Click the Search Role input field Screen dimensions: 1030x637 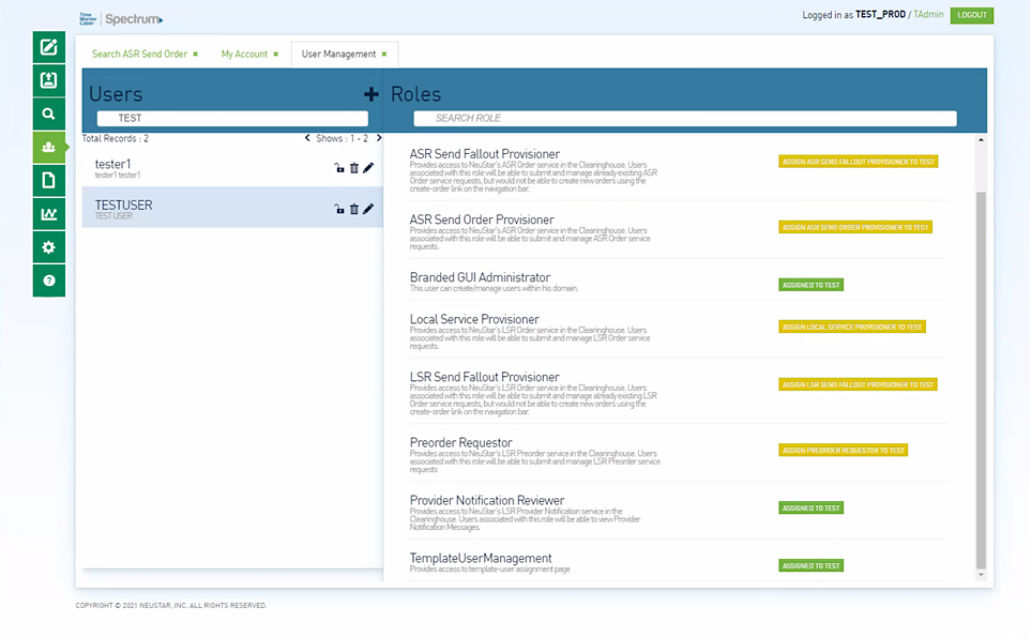685,119
